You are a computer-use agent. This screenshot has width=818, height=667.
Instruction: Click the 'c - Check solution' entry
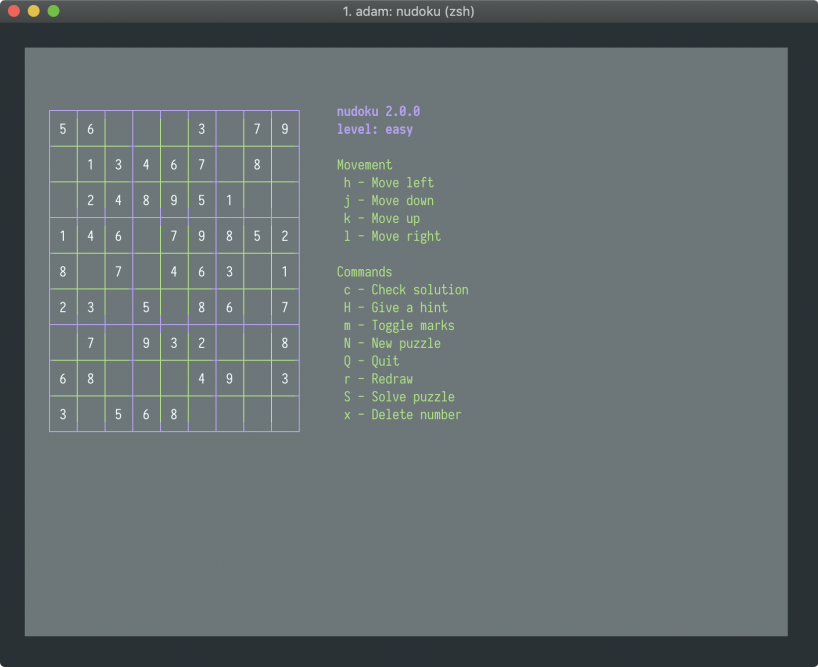[406, 289]
